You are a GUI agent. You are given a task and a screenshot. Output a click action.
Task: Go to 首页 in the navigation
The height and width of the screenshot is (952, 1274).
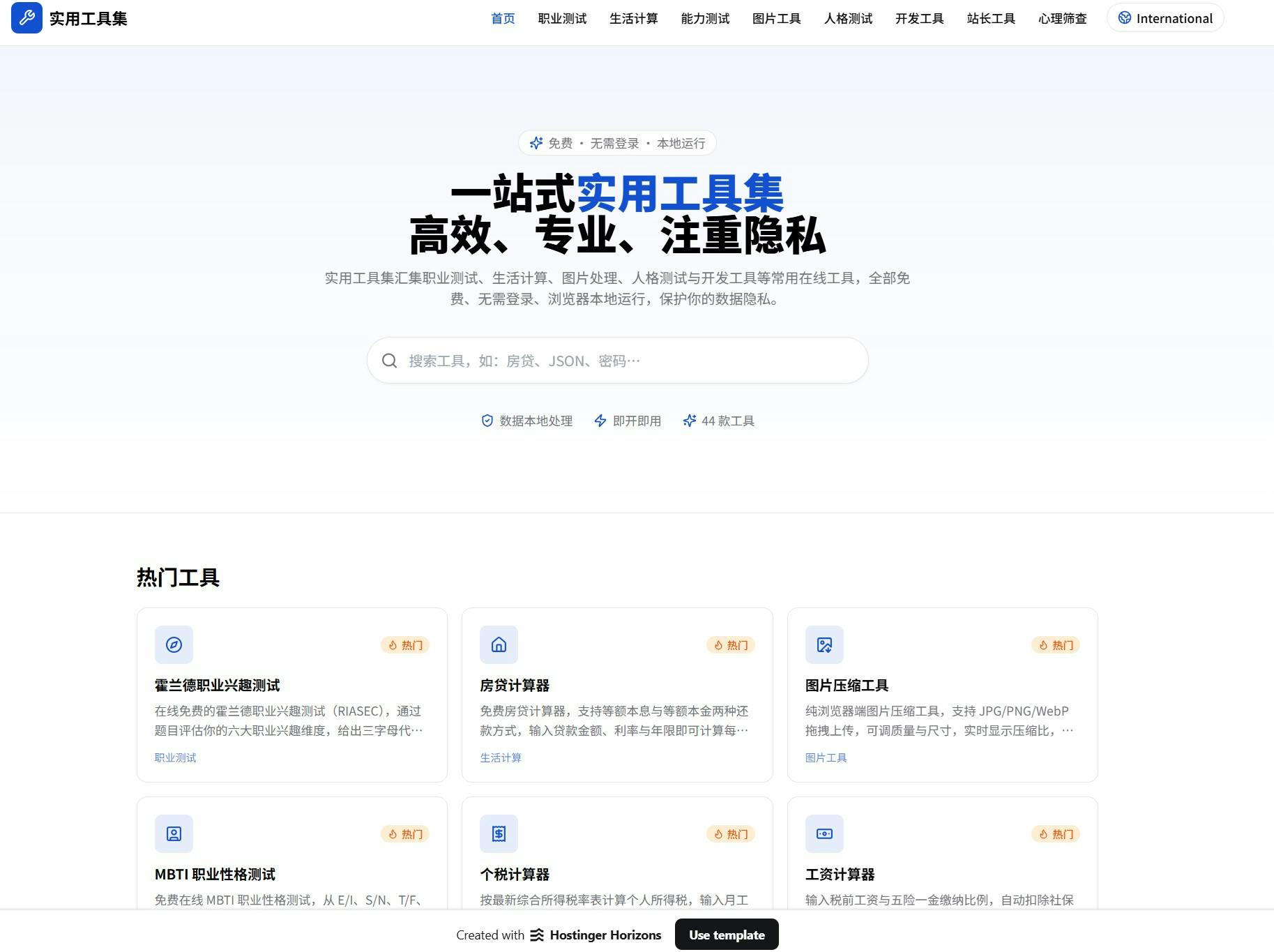(503, 19)
